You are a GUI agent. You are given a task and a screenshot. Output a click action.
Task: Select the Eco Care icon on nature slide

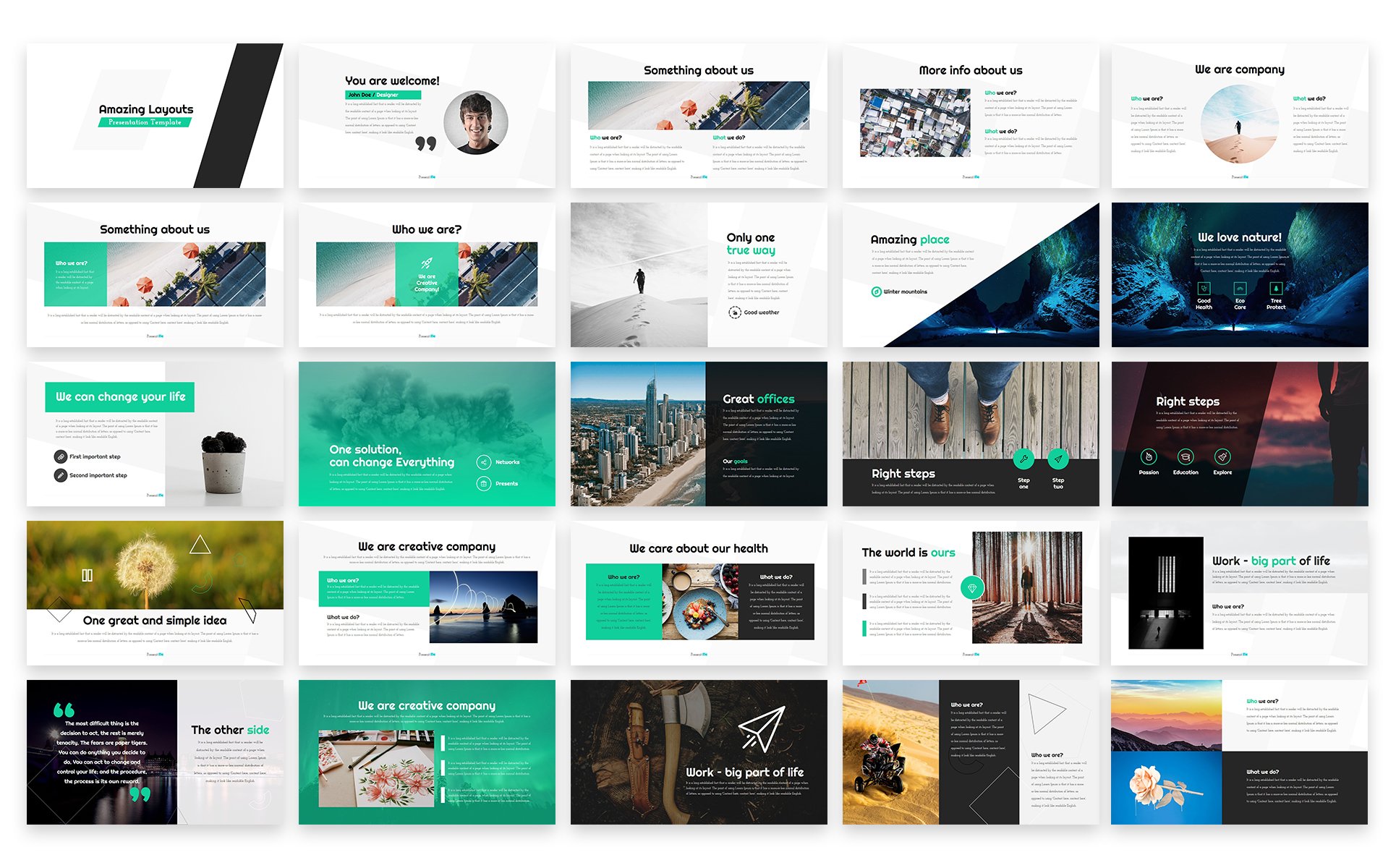pos(1239,292)
